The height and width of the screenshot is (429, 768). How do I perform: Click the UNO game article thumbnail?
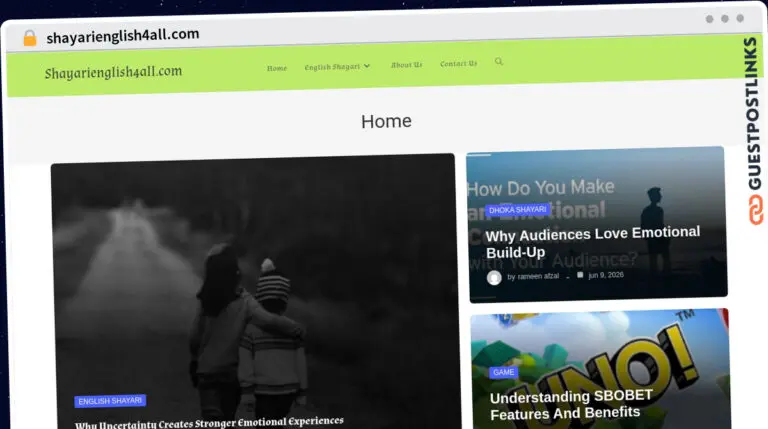600,368
